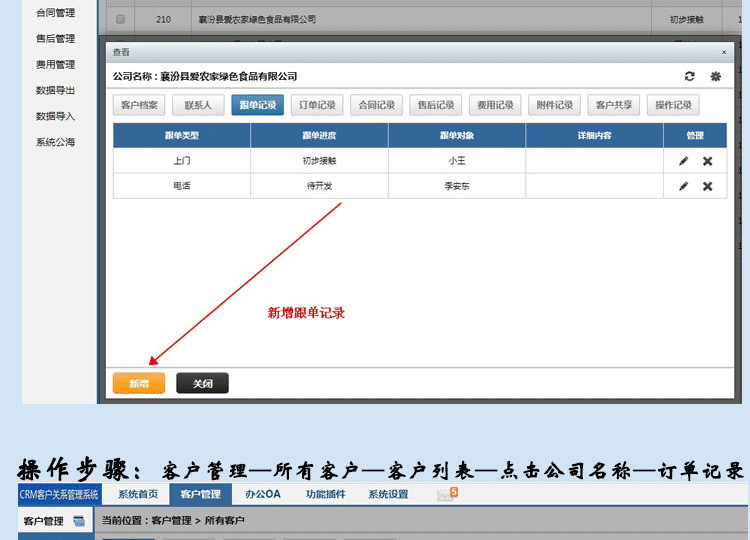Go to 系统首页 in the lower navigation bar
The height and width of the screenshot is (540, 750).
pyautogui.click(x=138, y=494)
